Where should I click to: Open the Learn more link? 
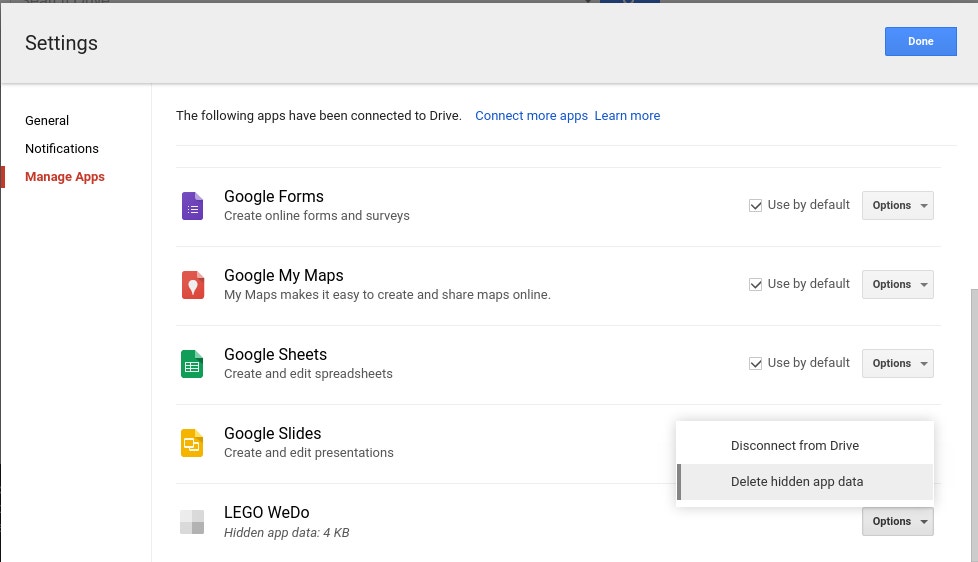[627, 116]
